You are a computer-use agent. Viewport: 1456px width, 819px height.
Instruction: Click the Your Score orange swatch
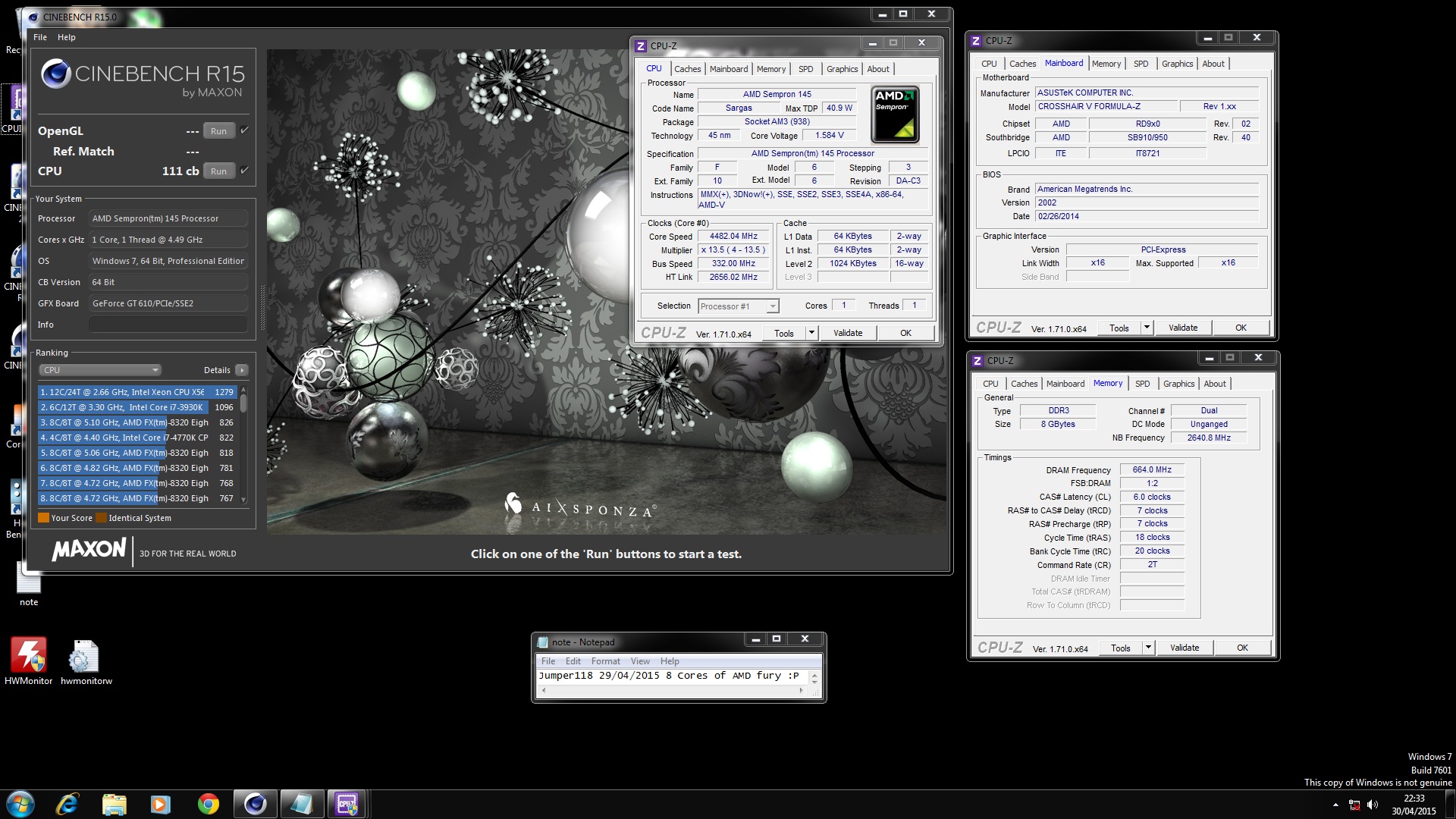[x=43, y=518]
